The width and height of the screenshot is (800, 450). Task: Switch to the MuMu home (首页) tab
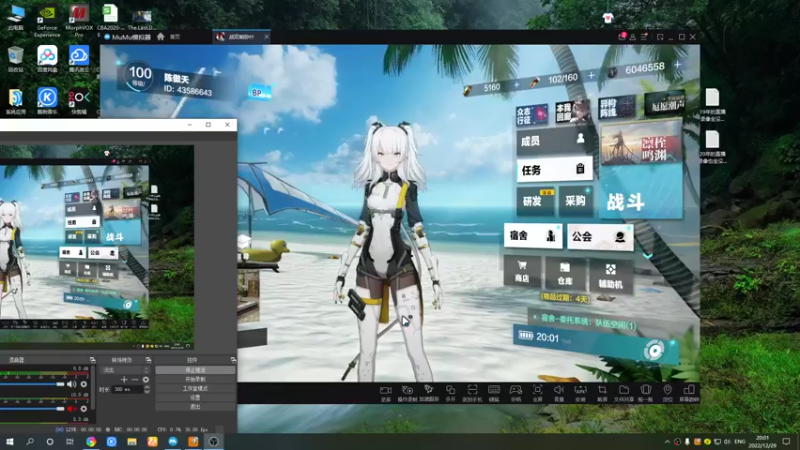click(175, 37)
